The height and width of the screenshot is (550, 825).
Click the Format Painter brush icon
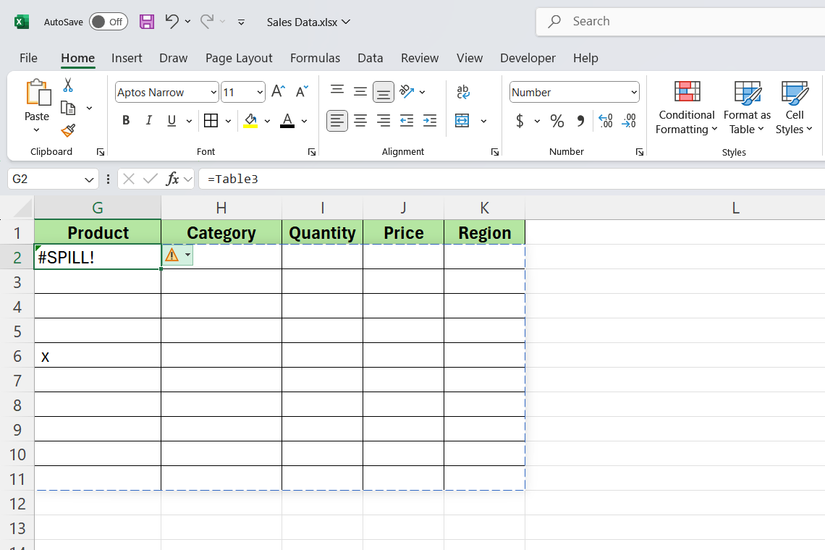[68, 130]
